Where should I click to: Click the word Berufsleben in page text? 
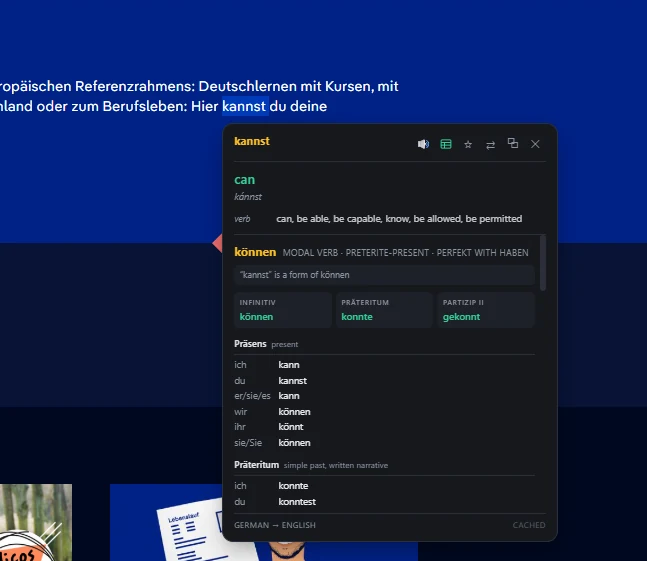click(x=145, y=106)
